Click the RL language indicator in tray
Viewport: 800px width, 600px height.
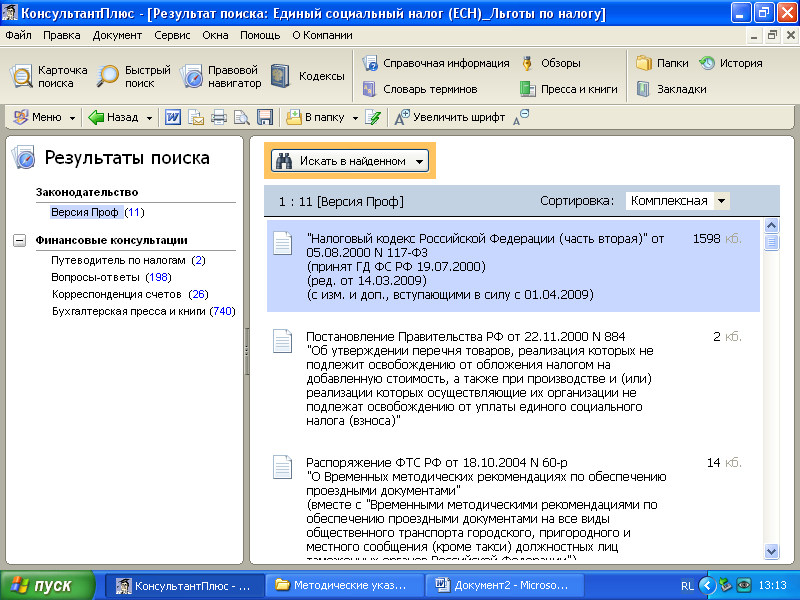tap(687, 586)
